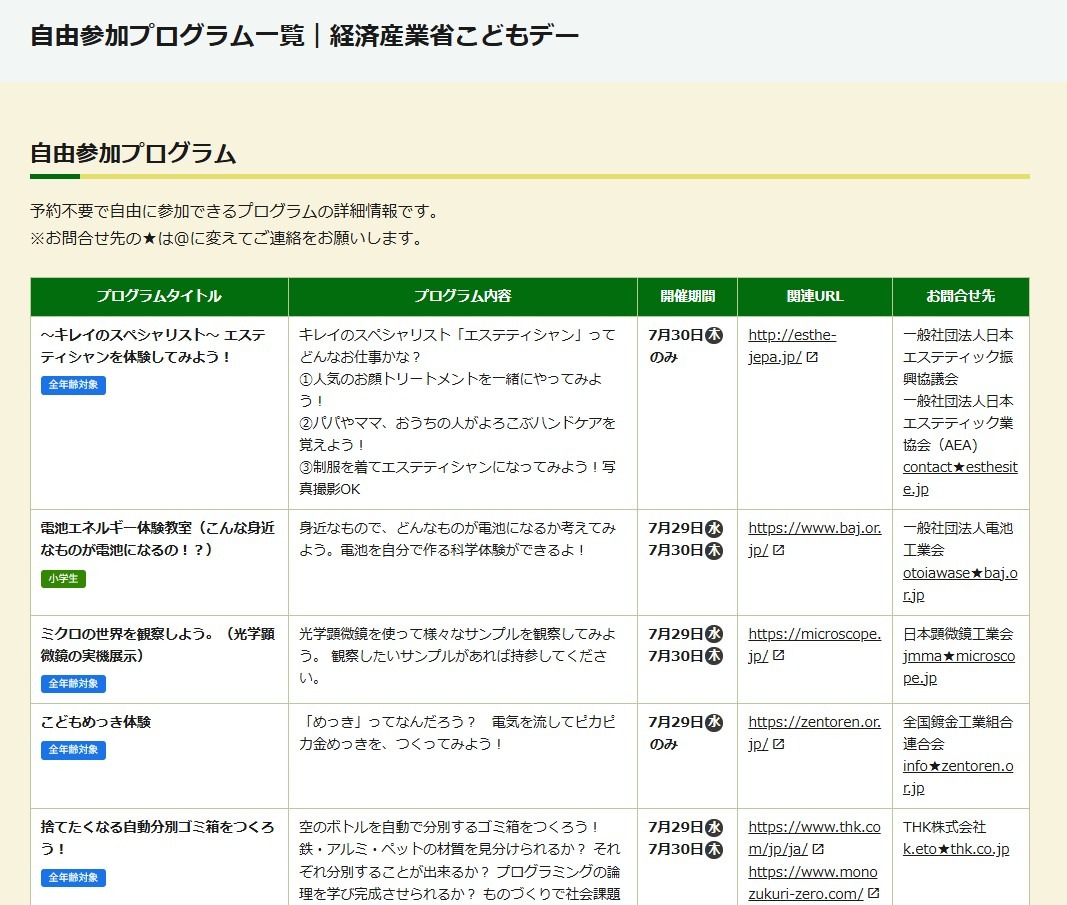
Task: Click プログラムタイトル column header
Action: click(159, 296)
